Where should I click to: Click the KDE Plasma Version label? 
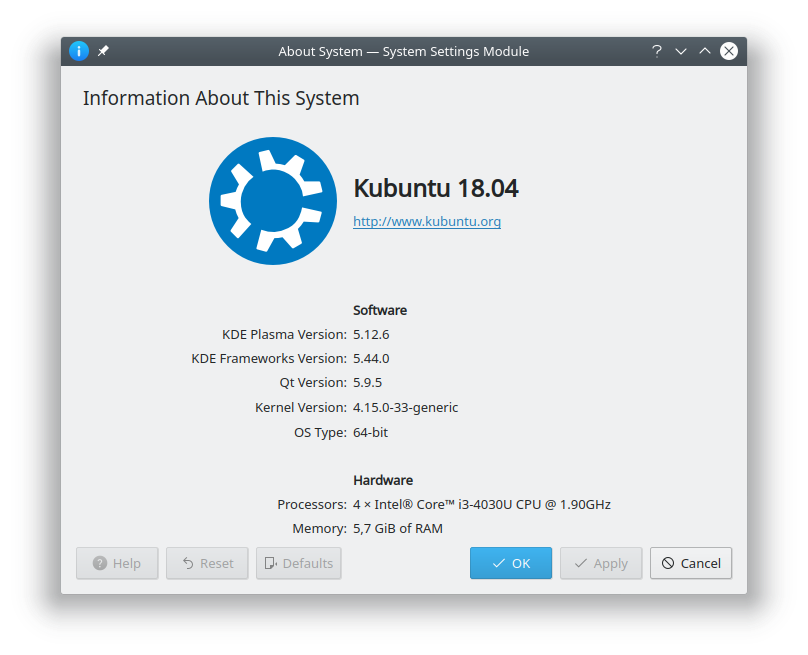[284, 334]
